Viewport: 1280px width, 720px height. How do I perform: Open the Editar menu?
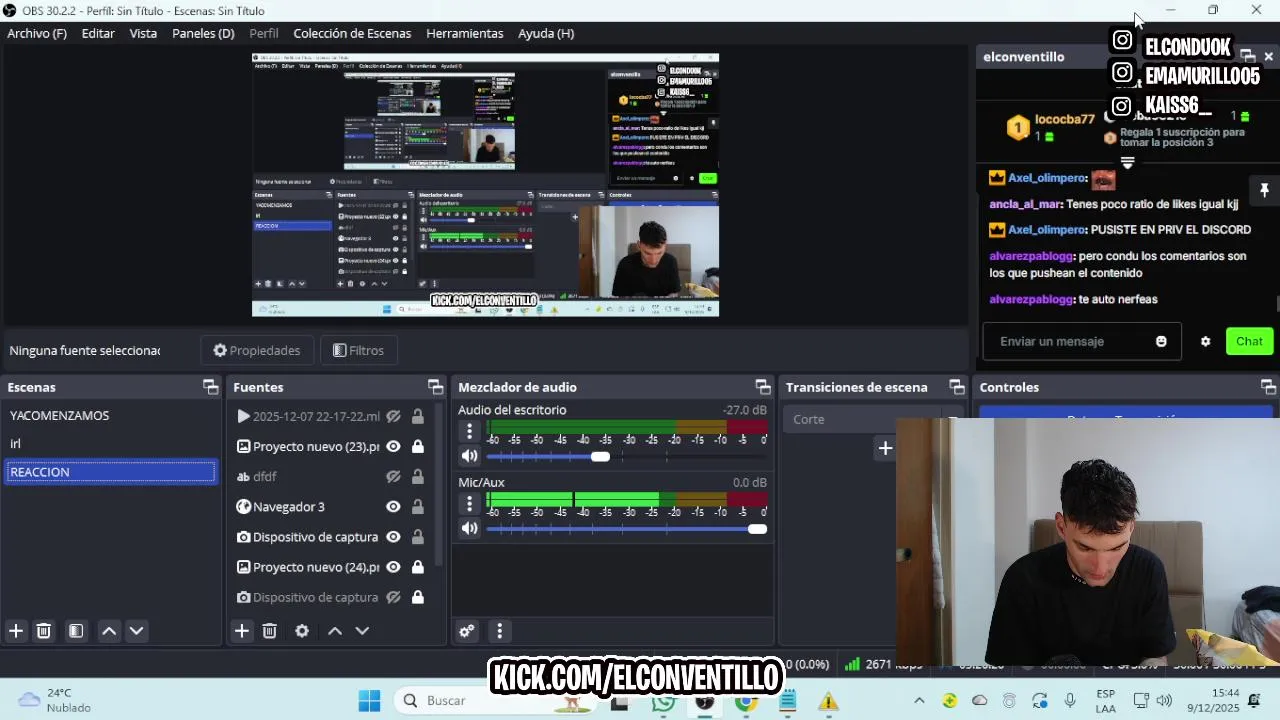point(98,33)
